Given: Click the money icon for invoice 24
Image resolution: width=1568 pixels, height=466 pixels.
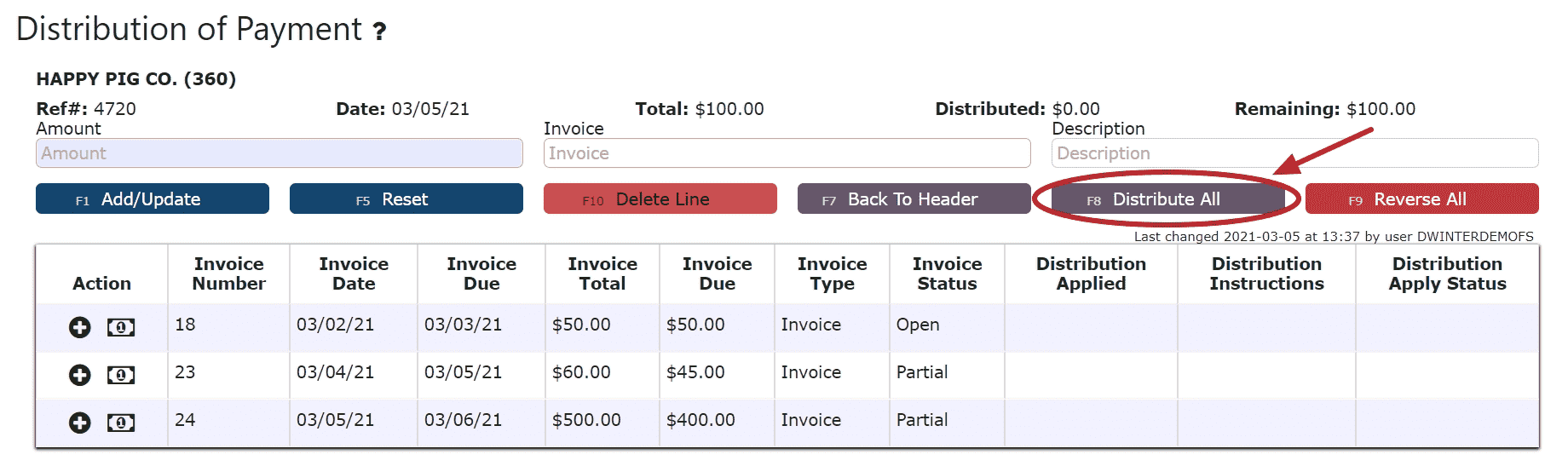Looking at the screenshot, I should (x=121, y=423).
